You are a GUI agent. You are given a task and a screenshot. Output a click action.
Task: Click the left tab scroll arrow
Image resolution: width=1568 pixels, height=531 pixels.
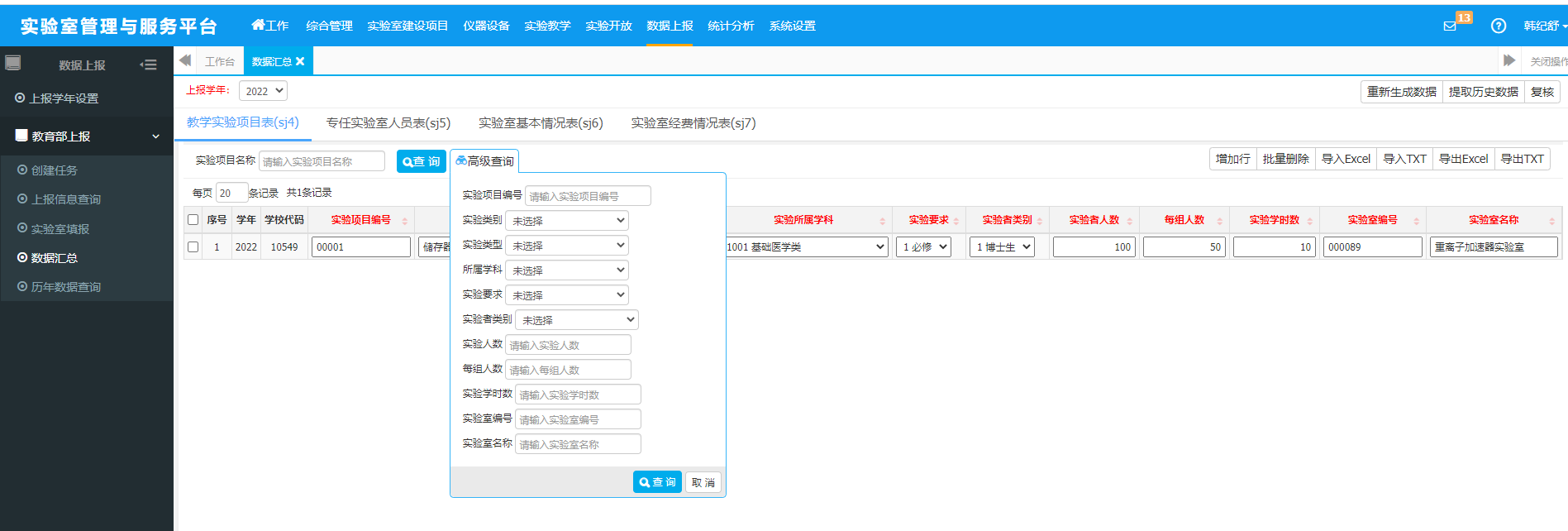185,60
